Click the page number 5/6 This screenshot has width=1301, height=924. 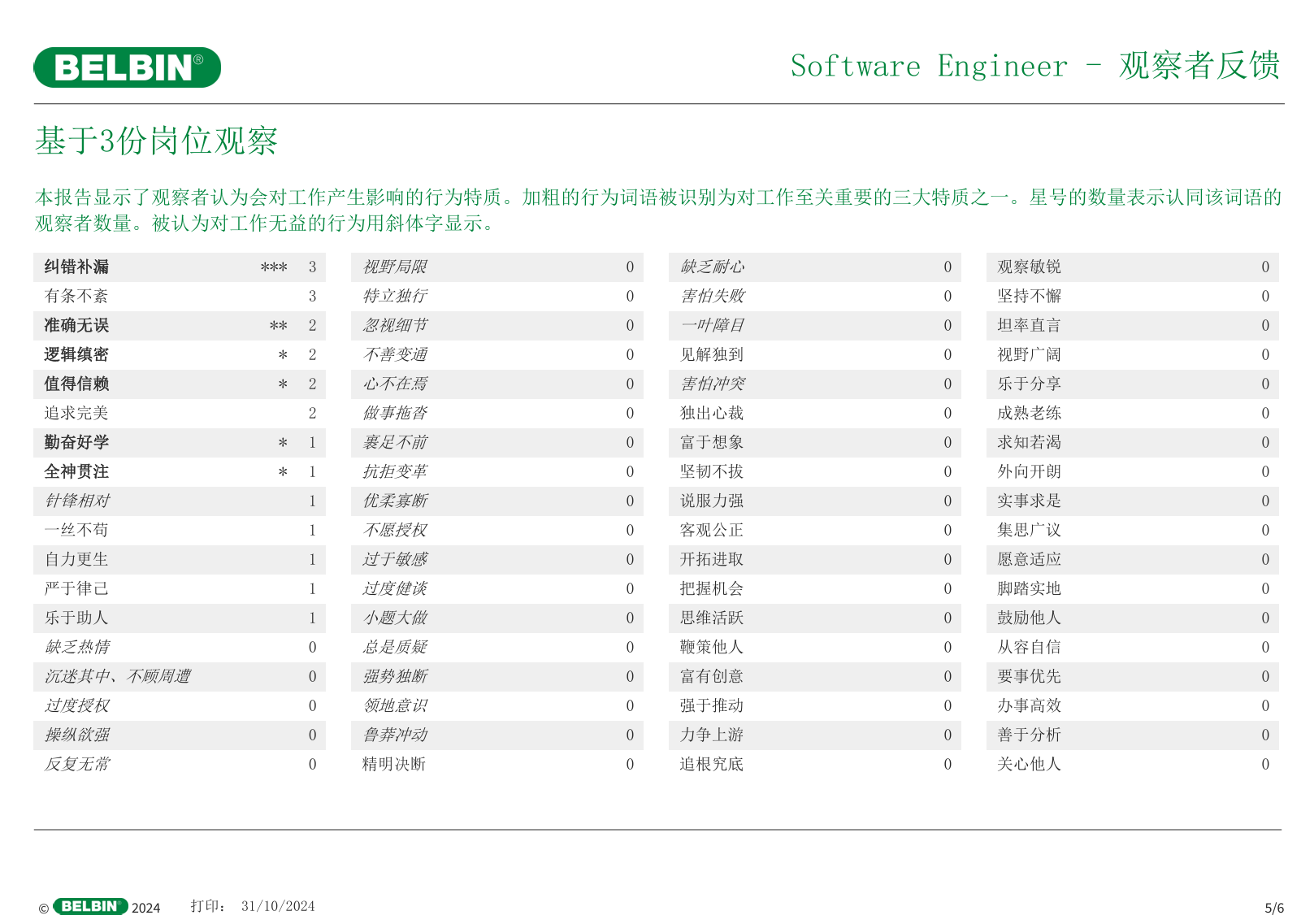(1273, 908)
